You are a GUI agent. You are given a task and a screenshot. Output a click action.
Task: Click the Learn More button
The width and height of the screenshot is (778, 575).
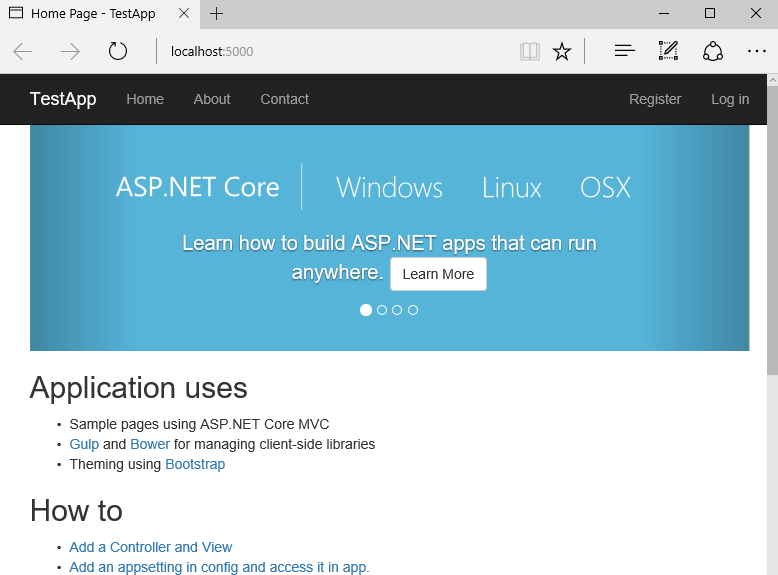tap(438, 274)
